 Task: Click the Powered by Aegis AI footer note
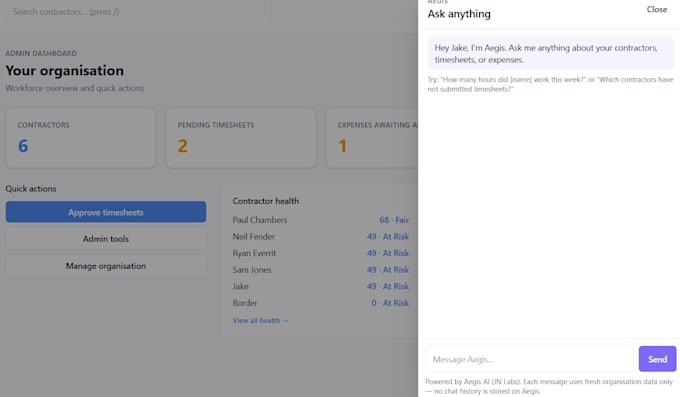click(549, 386)
